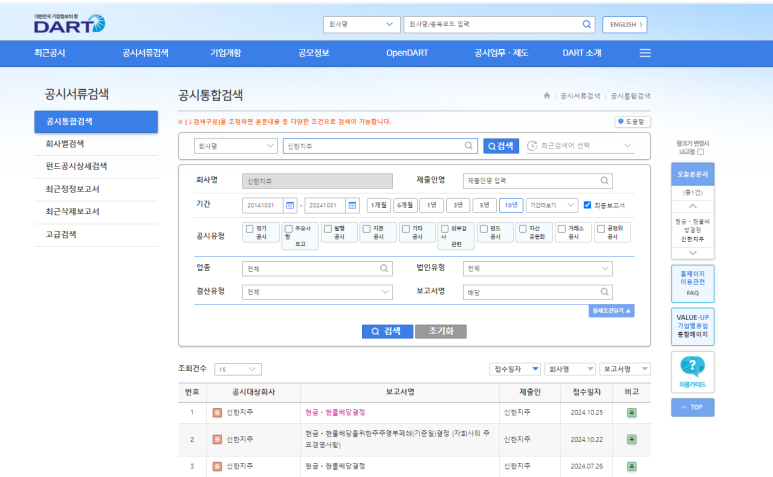
Task: Open 기간역보기 dropdown
Action: (x=552, y=205)
